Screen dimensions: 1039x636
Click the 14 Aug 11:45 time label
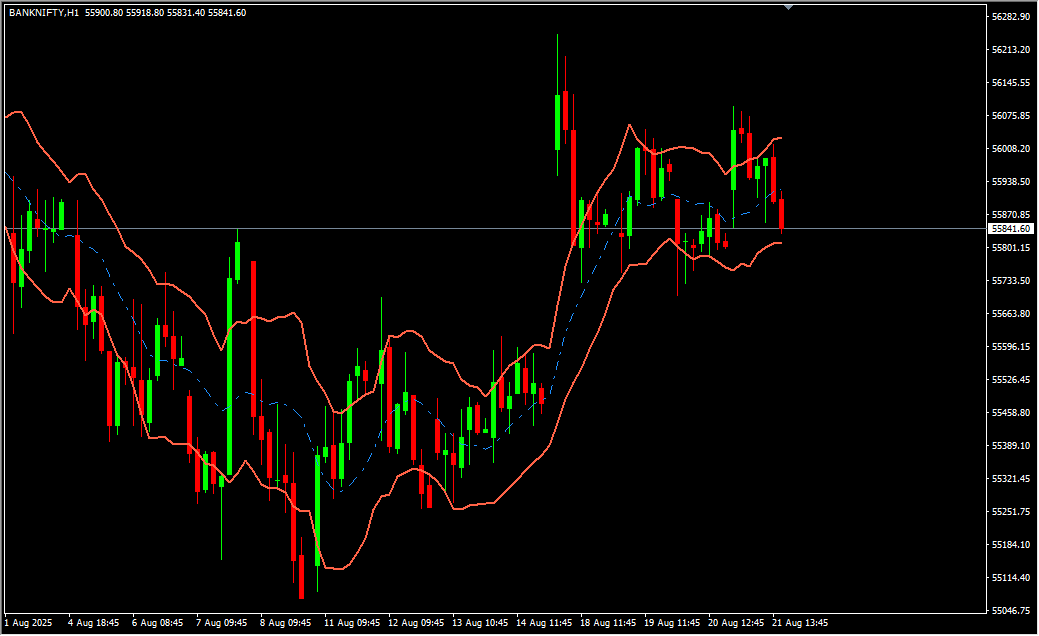542,622
